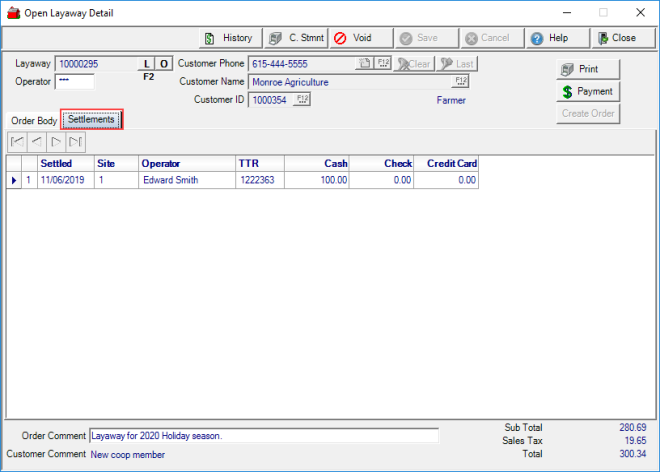The width and height of the screenshot is (660, 472).
Task: Open Payment with the dollar icon
Action: pos(588,91)
